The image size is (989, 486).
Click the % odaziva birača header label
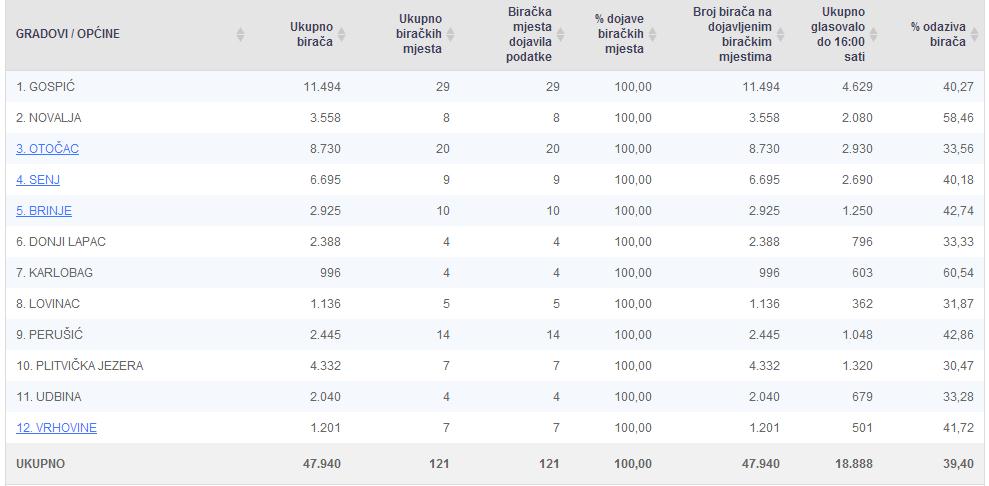[938, 34]
